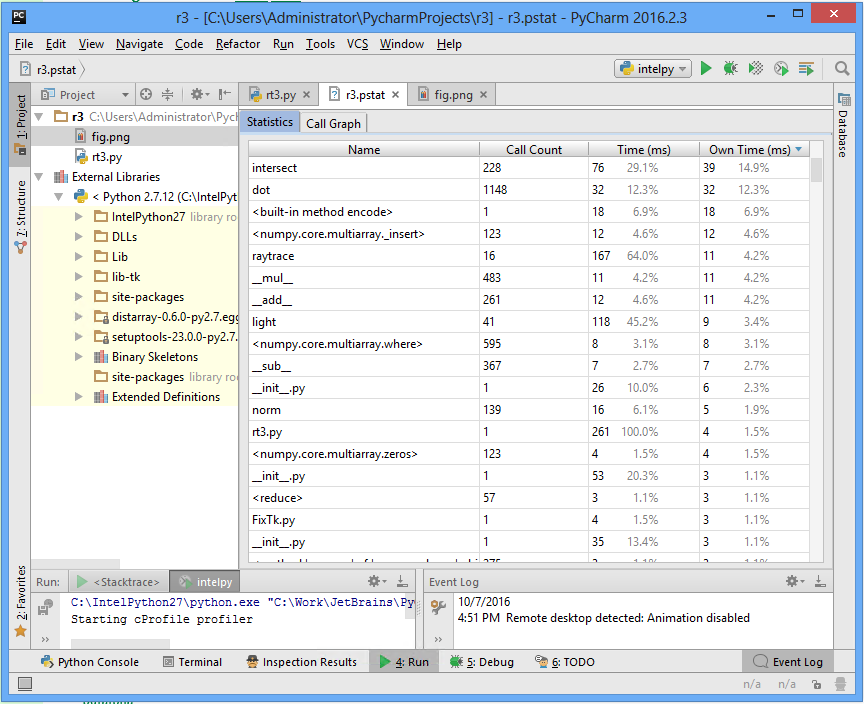
Task: Switch to the fig.png editor tab
Action: tap(453, 95)
